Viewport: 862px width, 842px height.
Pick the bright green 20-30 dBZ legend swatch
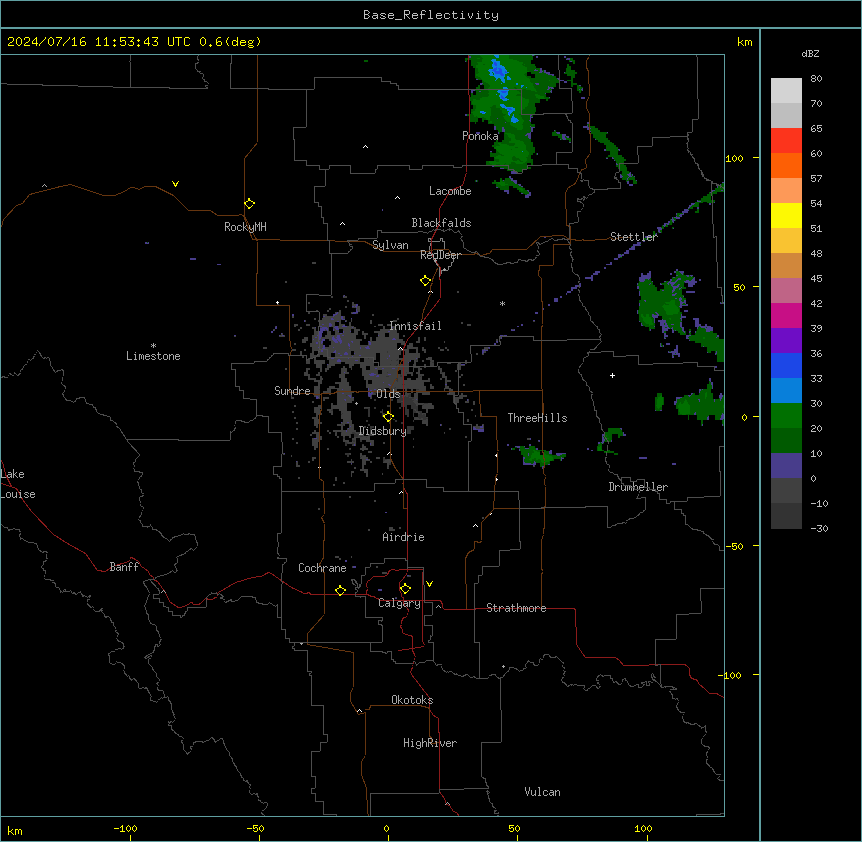tap(786, 416)
